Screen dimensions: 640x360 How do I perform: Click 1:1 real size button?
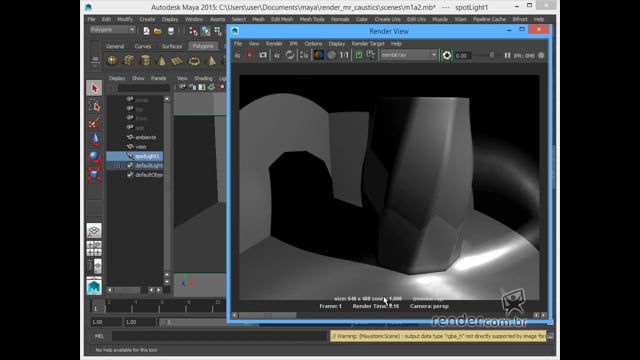click(344, 55)
